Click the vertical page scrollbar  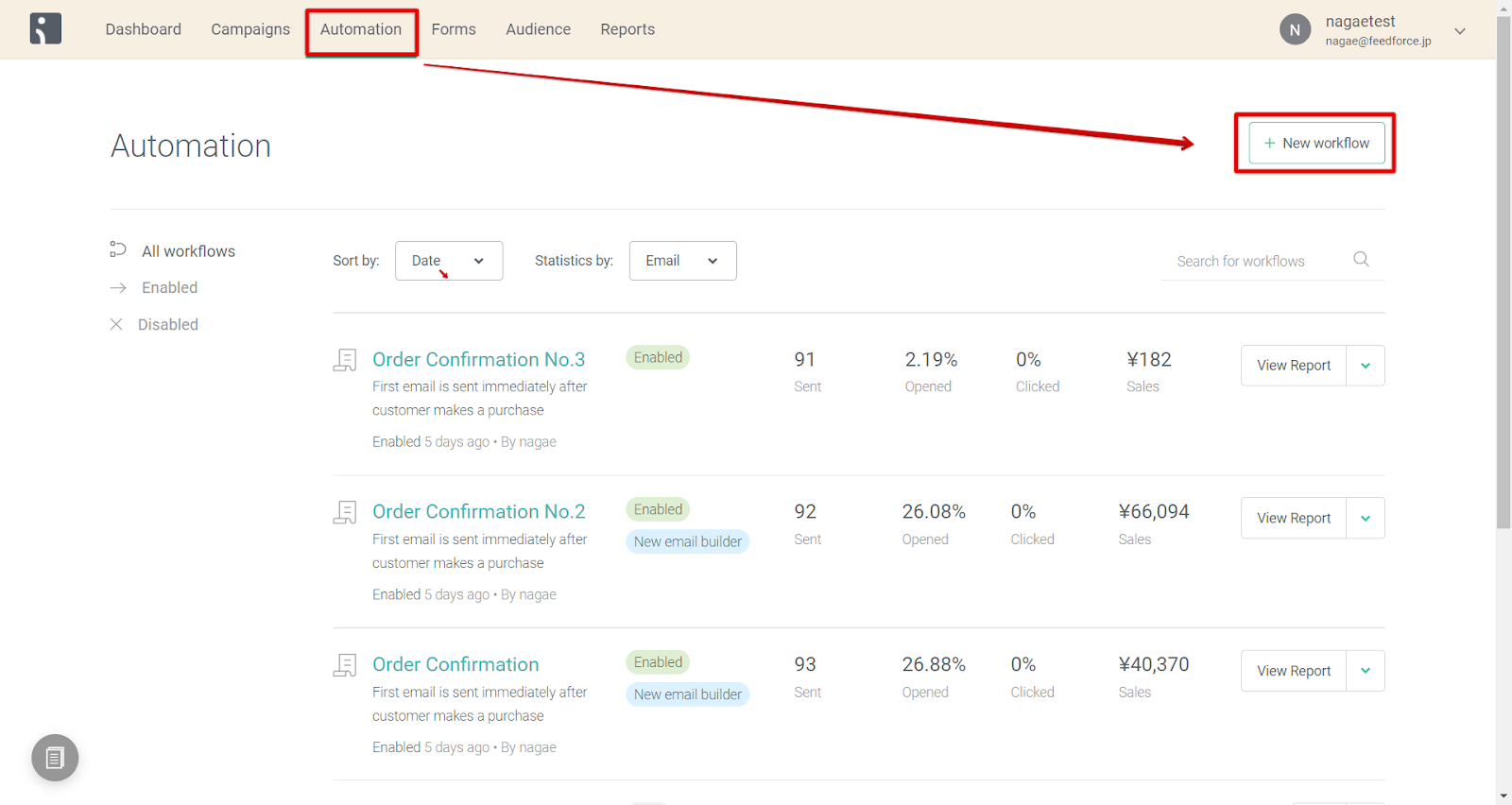1503,283
